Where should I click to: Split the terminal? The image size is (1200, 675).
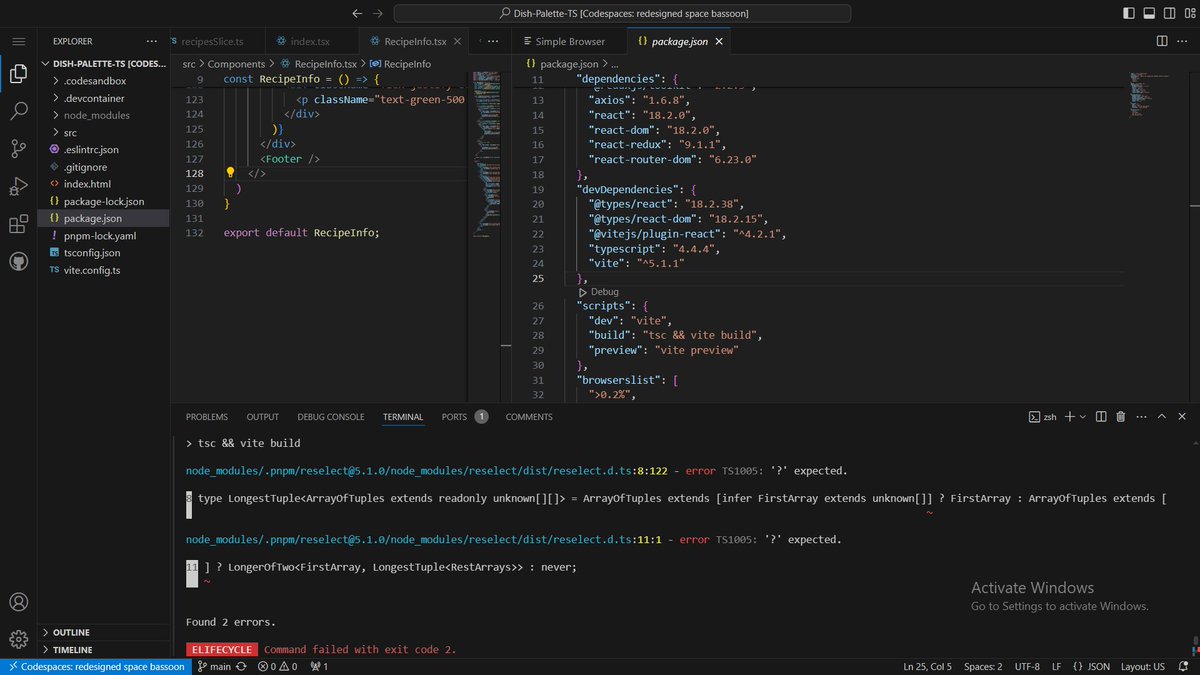tap(1100, 417)
